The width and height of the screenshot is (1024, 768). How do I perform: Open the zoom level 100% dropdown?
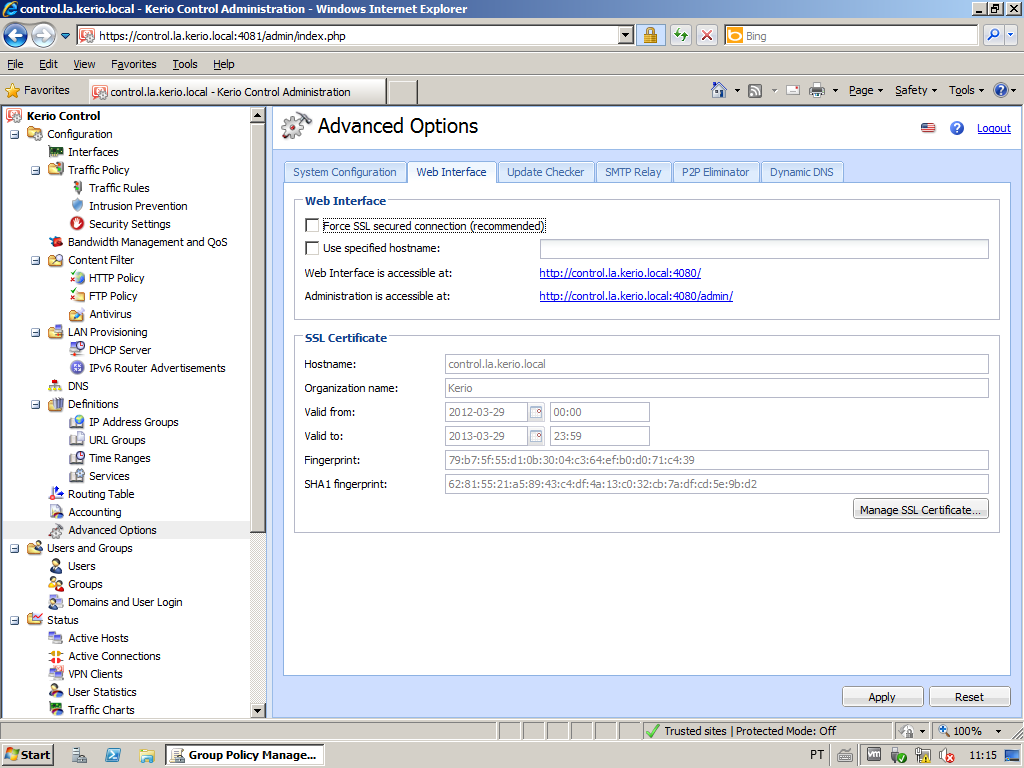coord(999,731)
